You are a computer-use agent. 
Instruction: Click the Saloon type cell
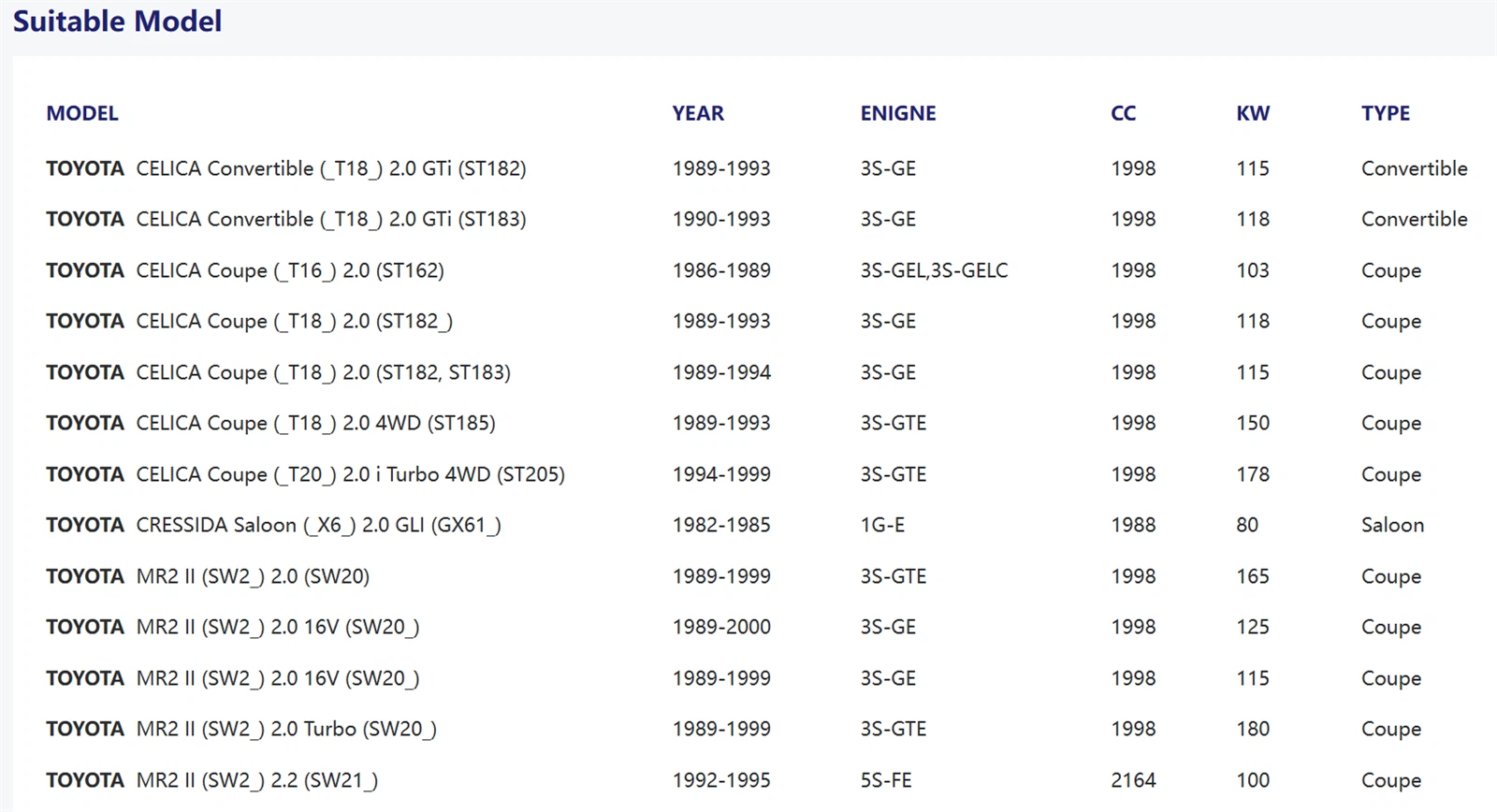[x=1392, y=525]
